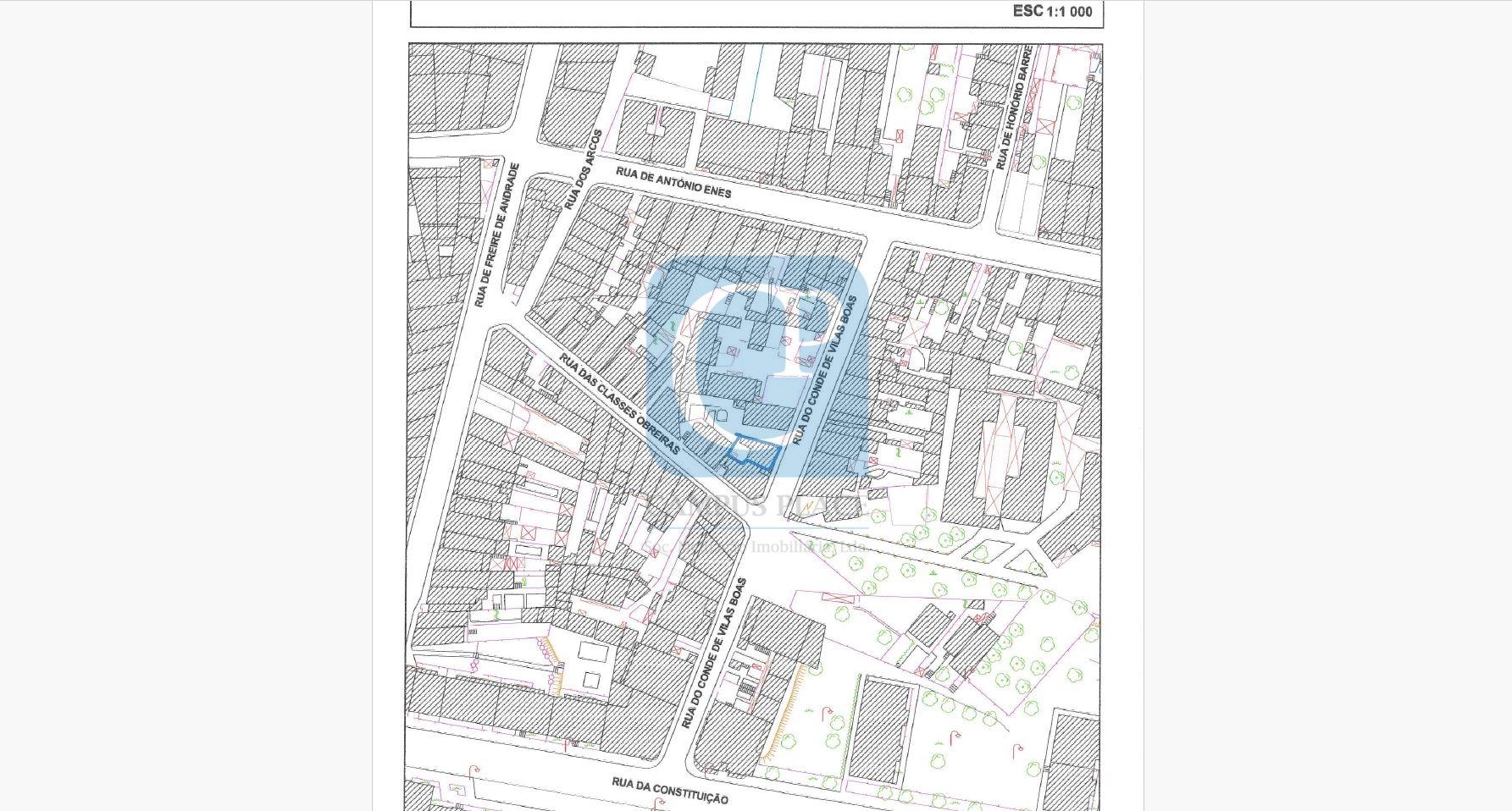
Task: Click the larger white square in lower-left block
Action: (x=593, y=652)
